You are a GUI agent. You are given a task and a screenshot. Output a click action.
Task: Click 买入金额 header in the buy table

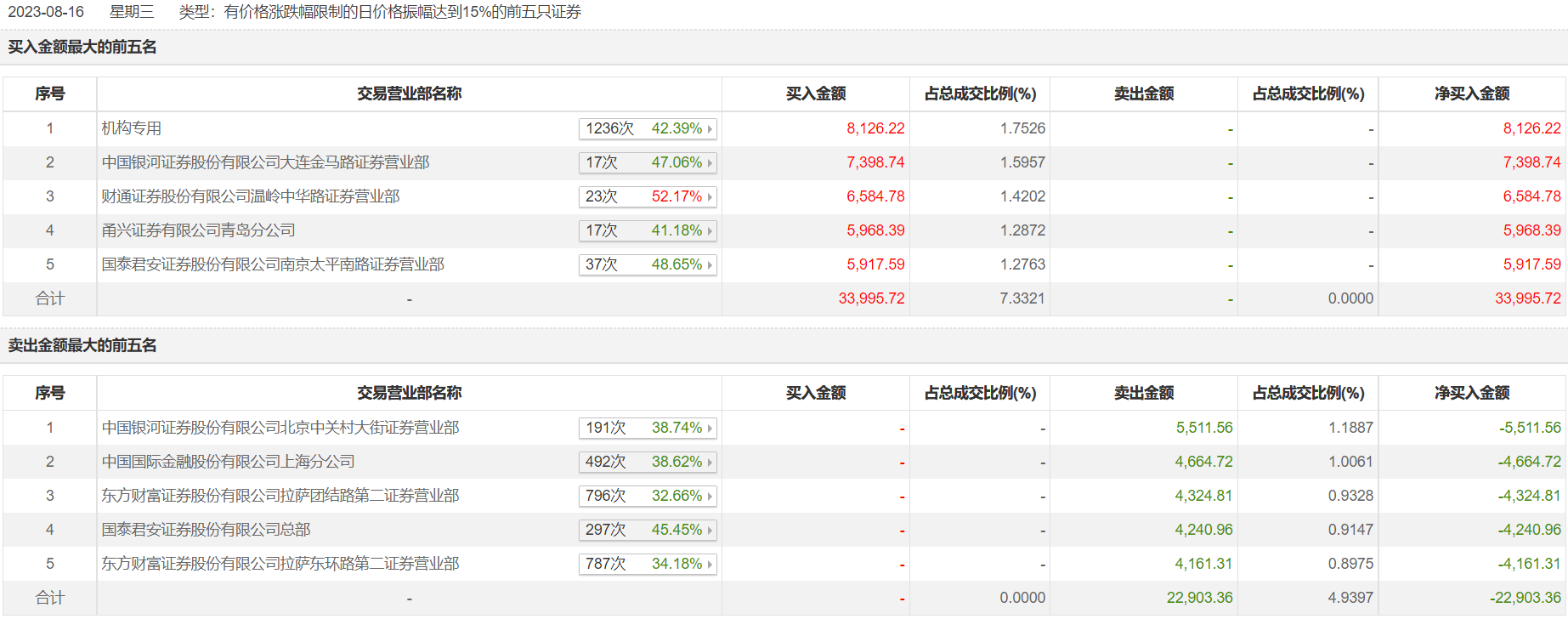[816, 94]
